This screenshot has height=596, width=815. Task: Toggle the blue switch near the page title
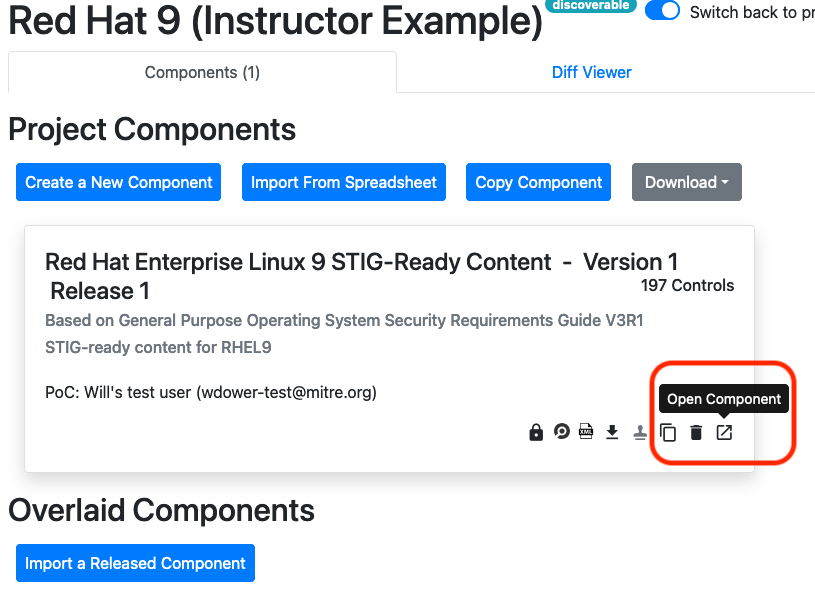point(662,11)
